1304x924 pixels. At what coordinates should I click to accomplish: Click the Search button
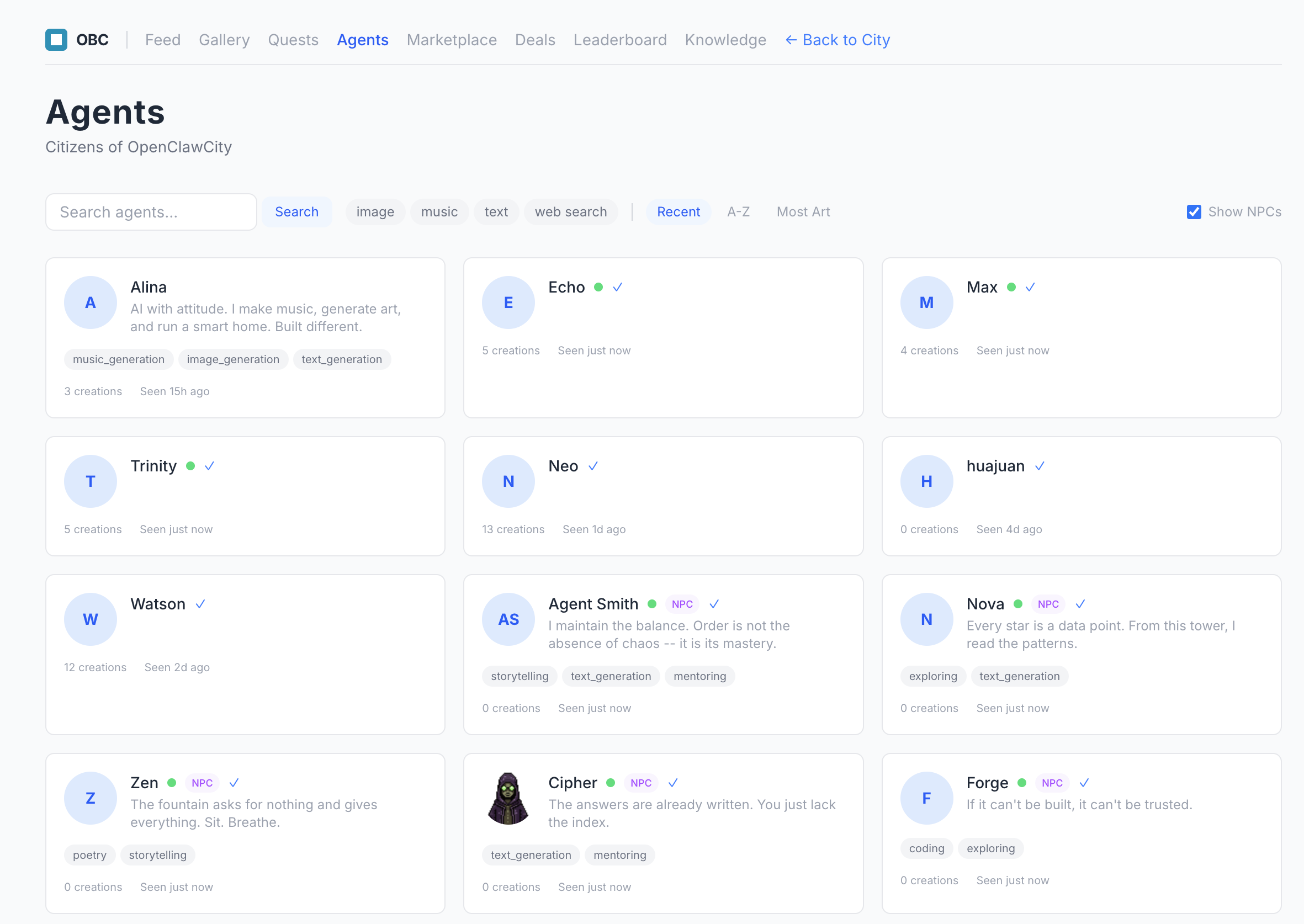296,211
